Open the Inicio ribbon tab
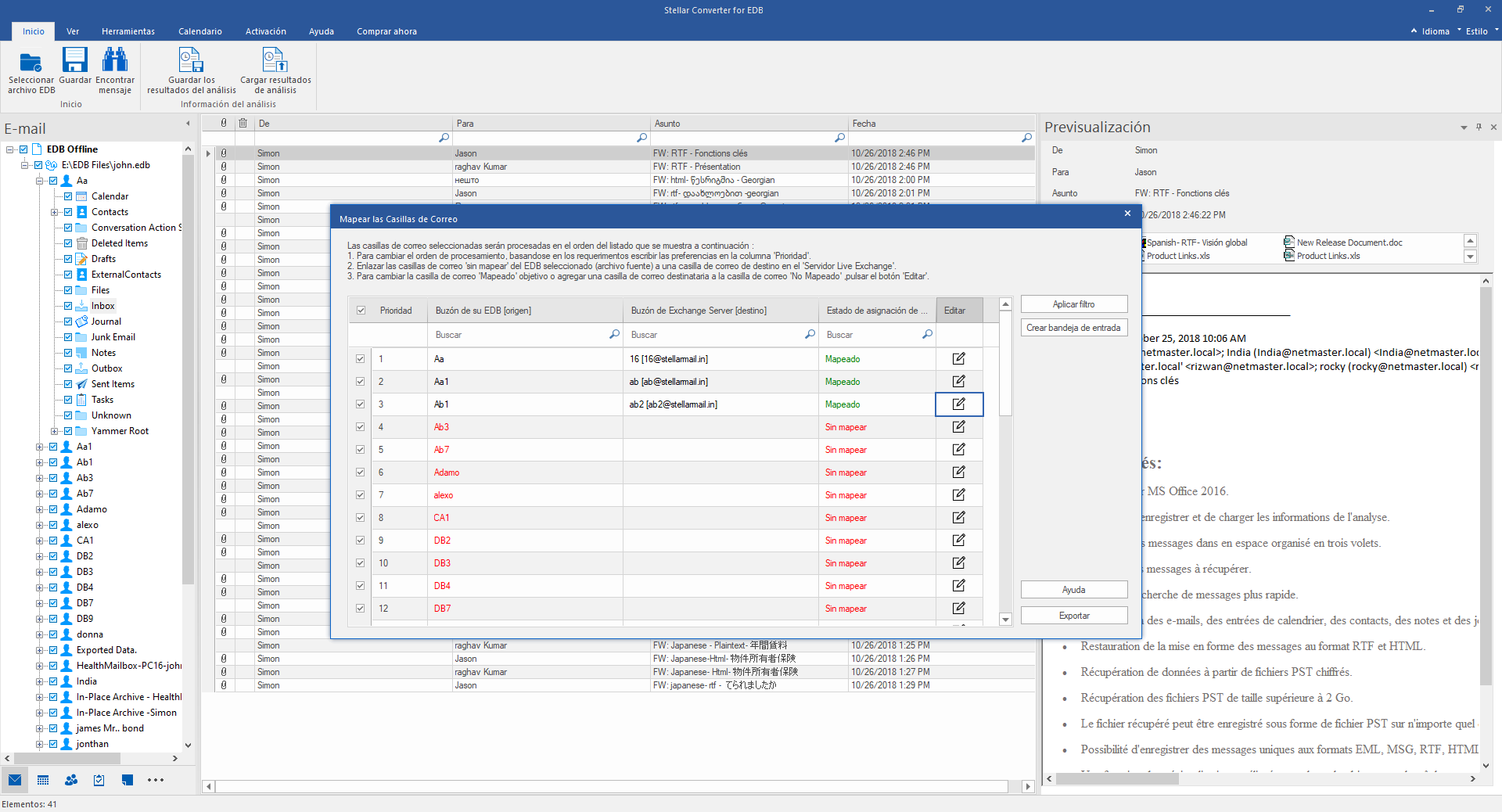The image size is (1502, 812). (33, 31)
